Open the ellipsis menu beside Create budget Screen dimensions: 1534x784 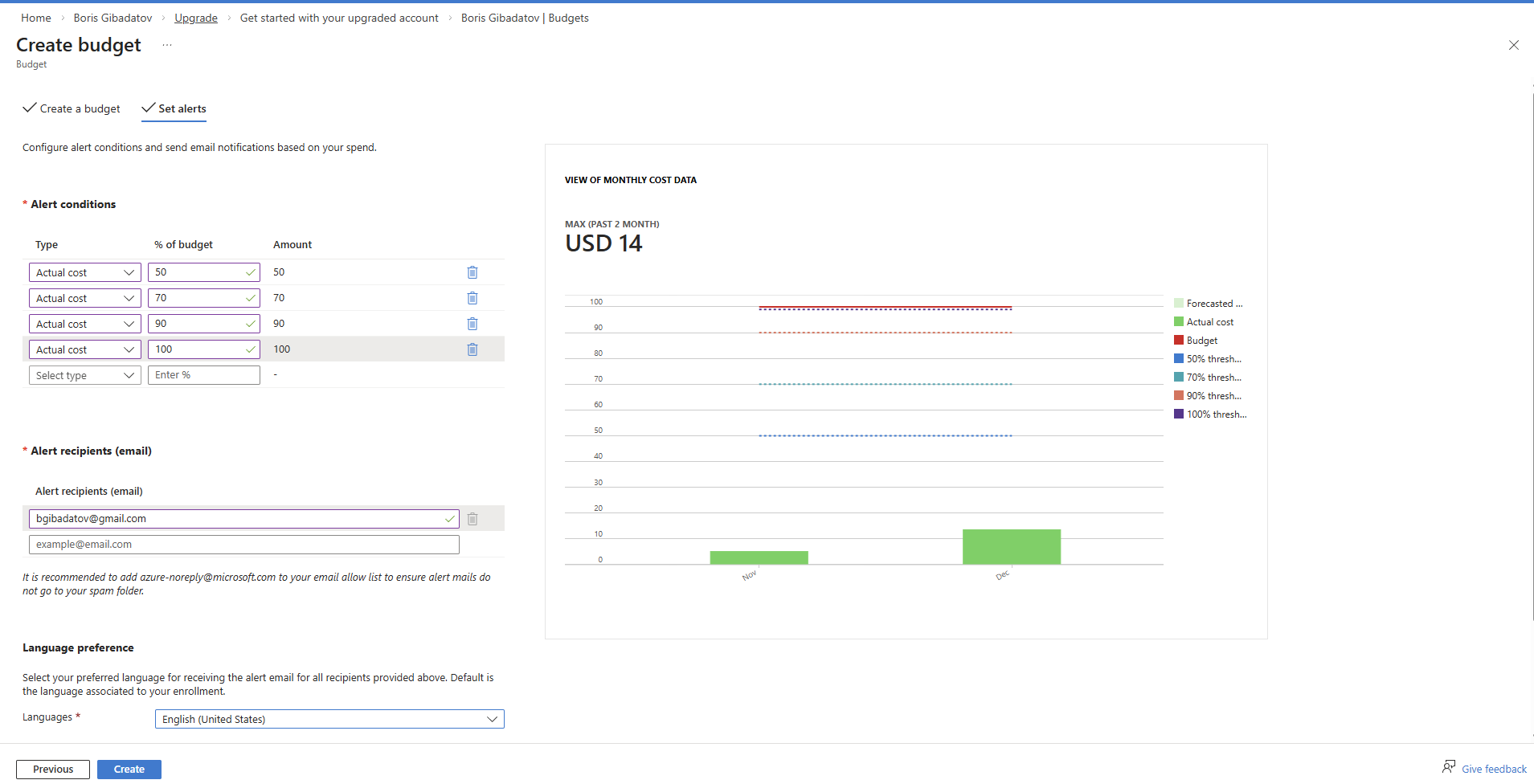(167, 45)
